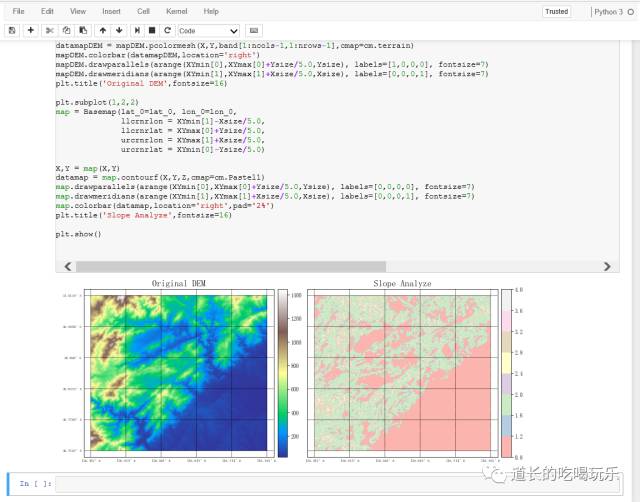This screenshot has height=502, width=640.
Task: Click the 'Original DEM' plot title
Action: pyautogui.click(x=179, y=283)
